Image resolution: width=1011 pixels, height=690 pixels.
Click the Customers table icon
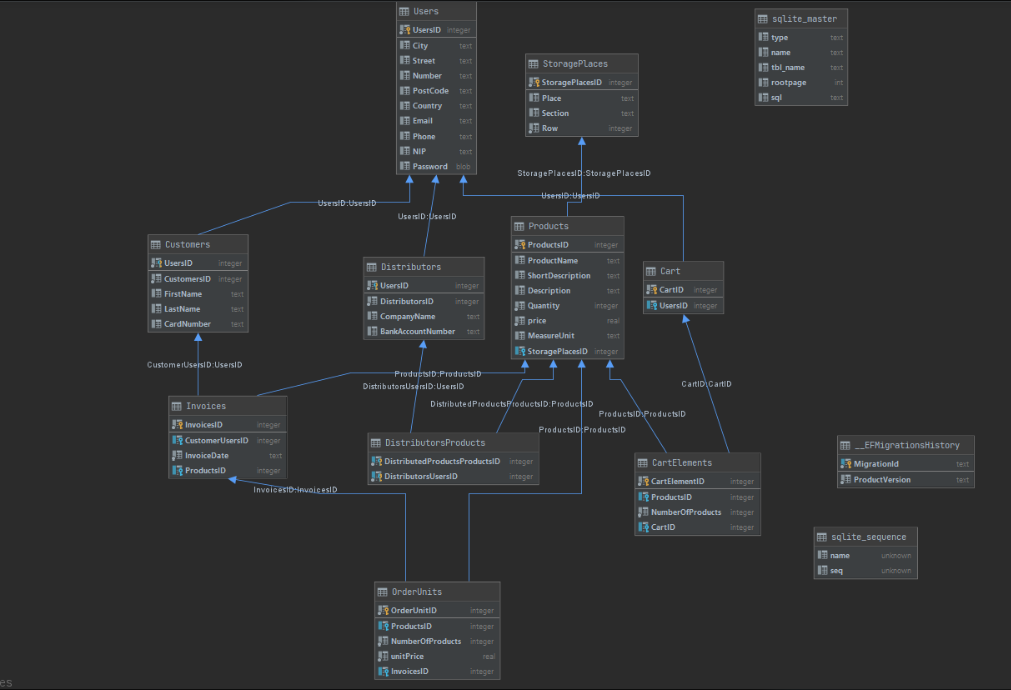pos(155,245)
